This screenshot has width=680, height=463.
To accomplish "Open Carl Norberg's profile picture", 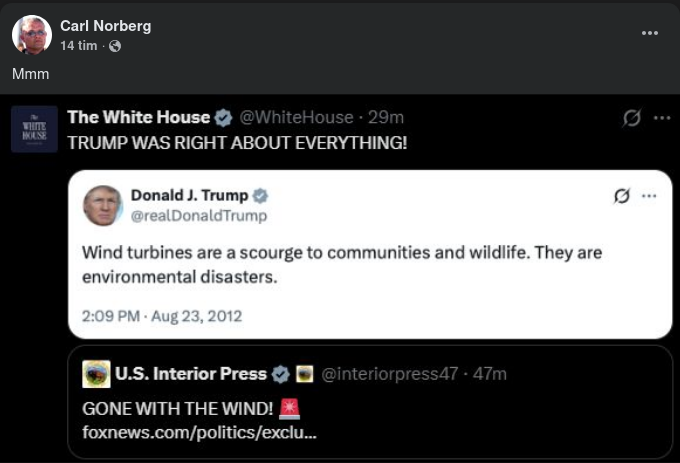I will click(x=32, y=35).
